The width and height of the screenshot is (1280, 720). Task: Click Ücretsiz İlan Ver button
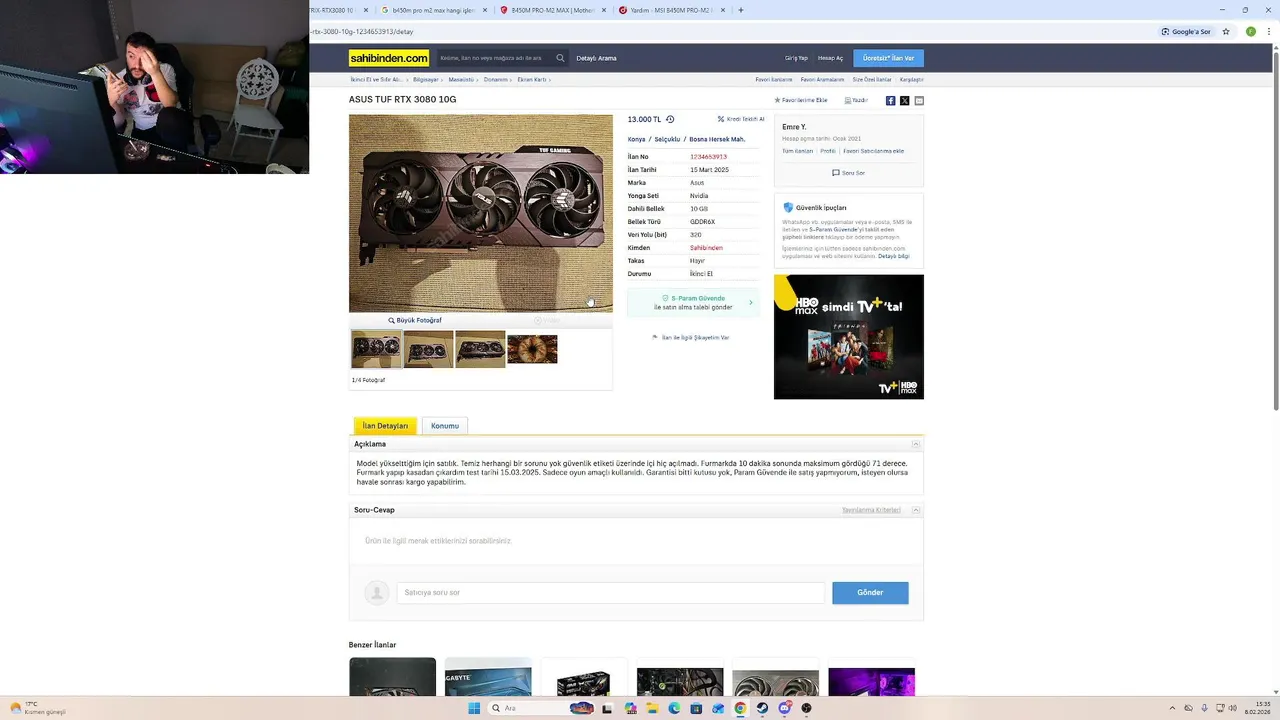click(x=888, y=58)
